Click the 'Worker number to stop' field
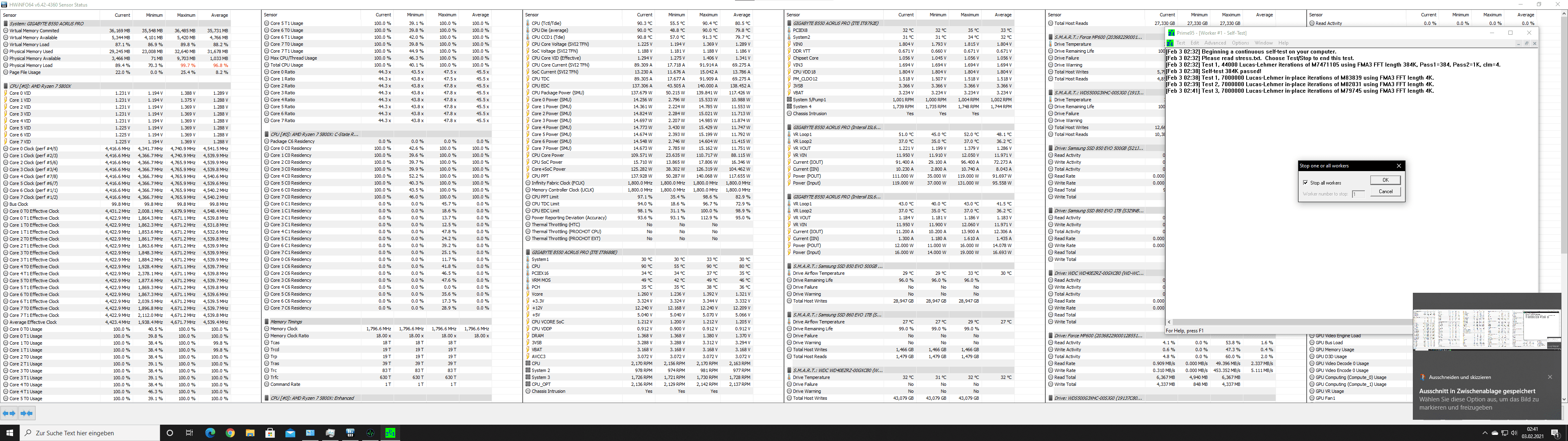 point(1358,194)
